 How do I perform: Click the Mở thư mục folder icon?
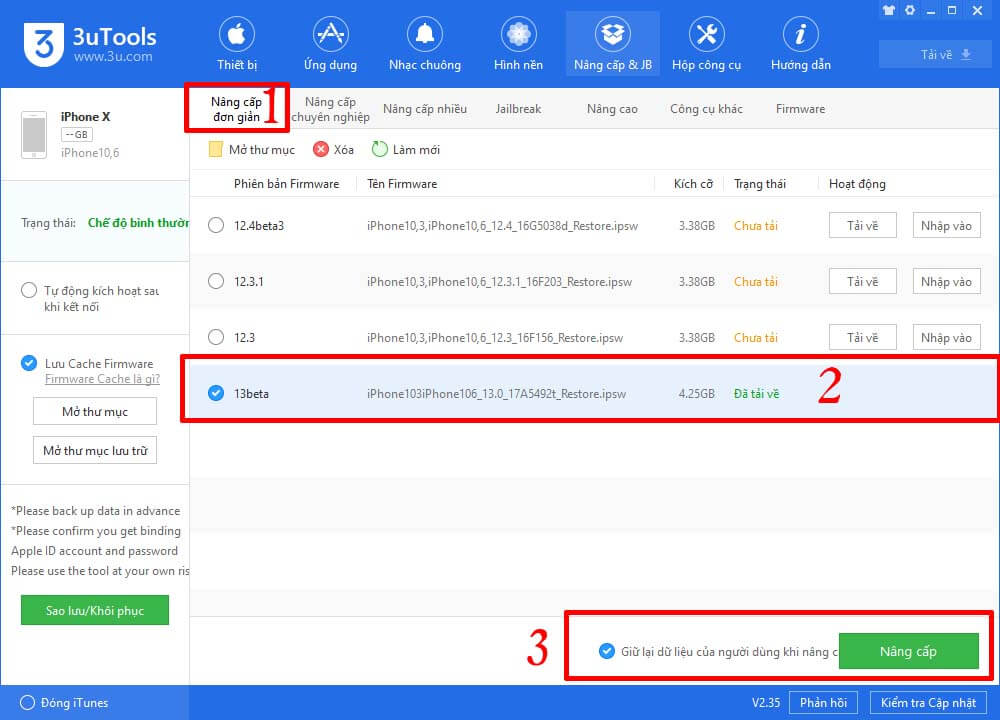216,149
